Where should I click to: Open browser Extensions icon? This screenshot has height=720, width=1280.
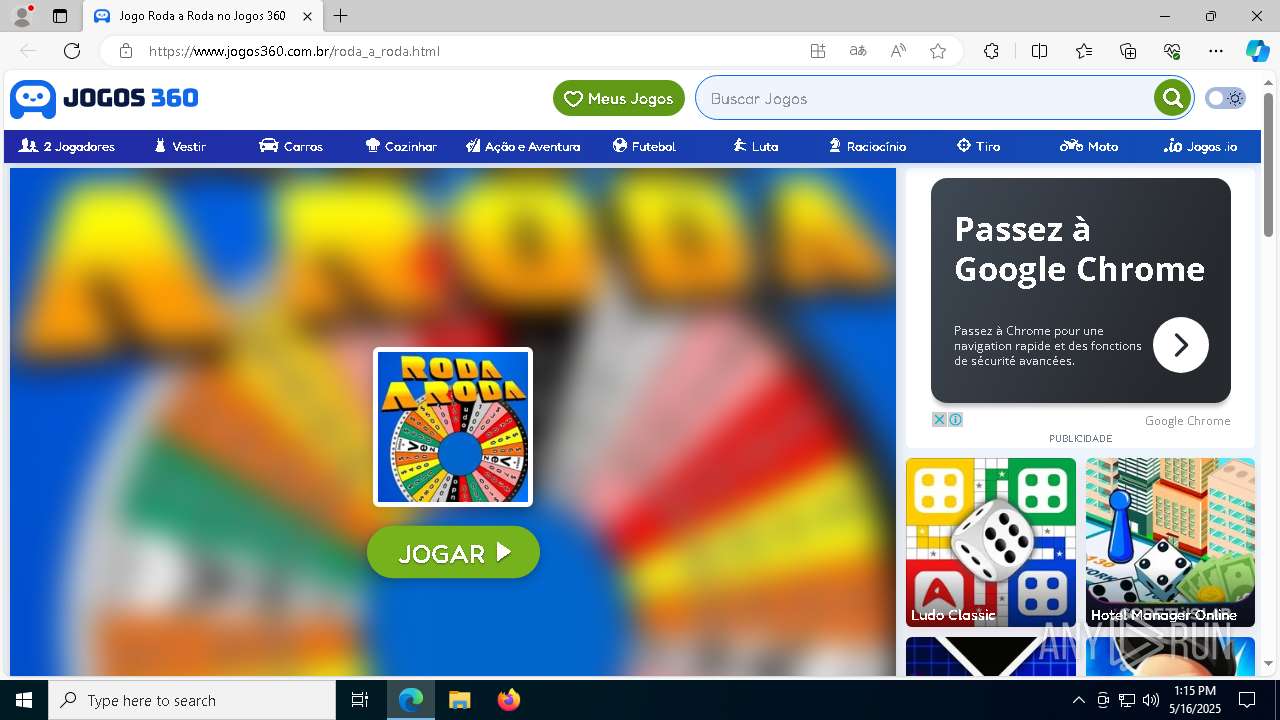pyautogui.click(x=991, y=51)
